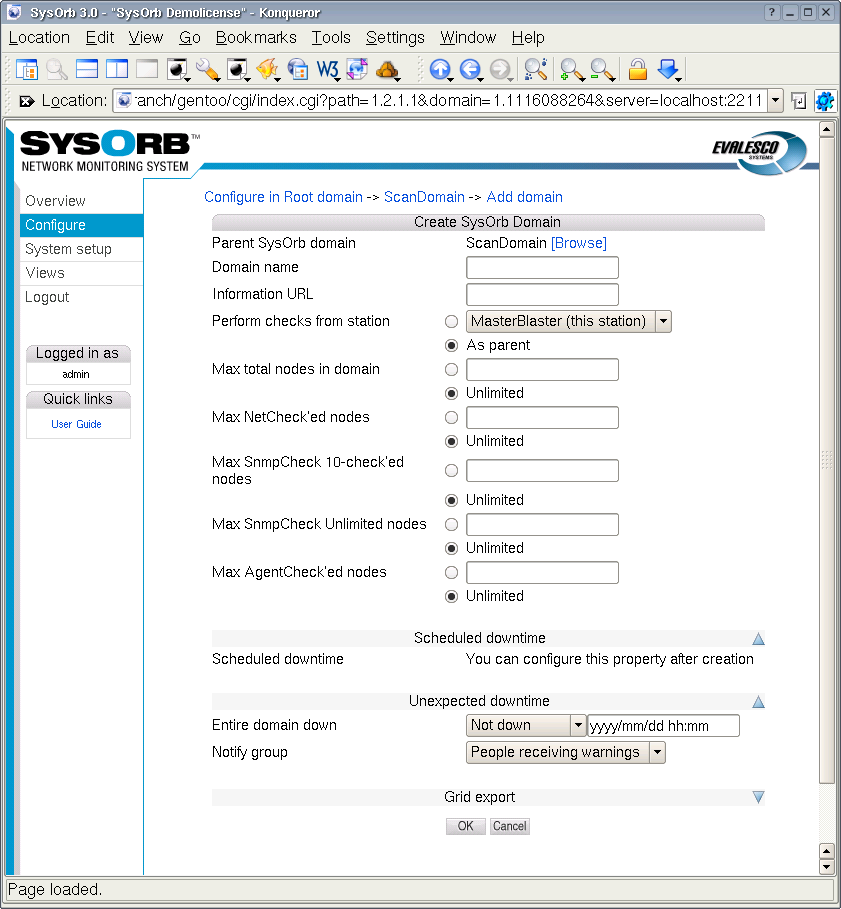Click the orange fish toolbar icon
841x909 pixels.
(x=267, y=70)
